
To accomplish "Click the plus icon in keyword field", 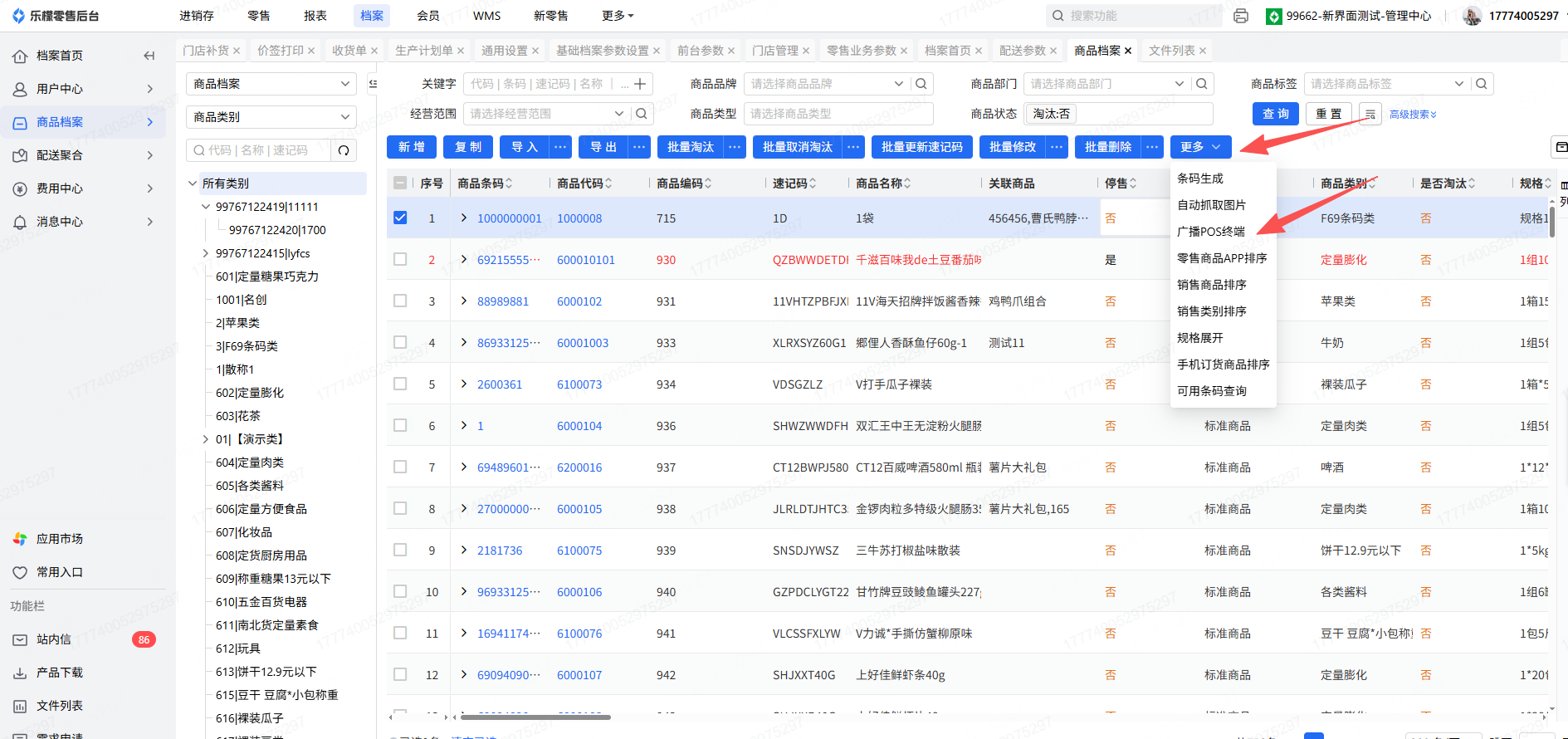I will (640, 84).
